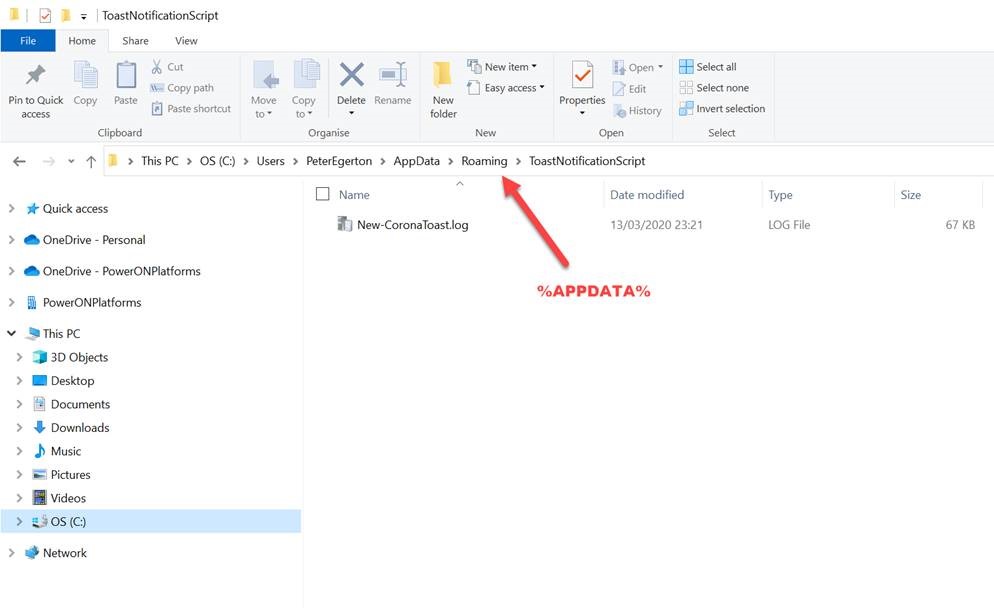The height and width of the screenshot is (608, 994).
Task: Open the Easy access dropdown
Action: [x=506, y=88]
